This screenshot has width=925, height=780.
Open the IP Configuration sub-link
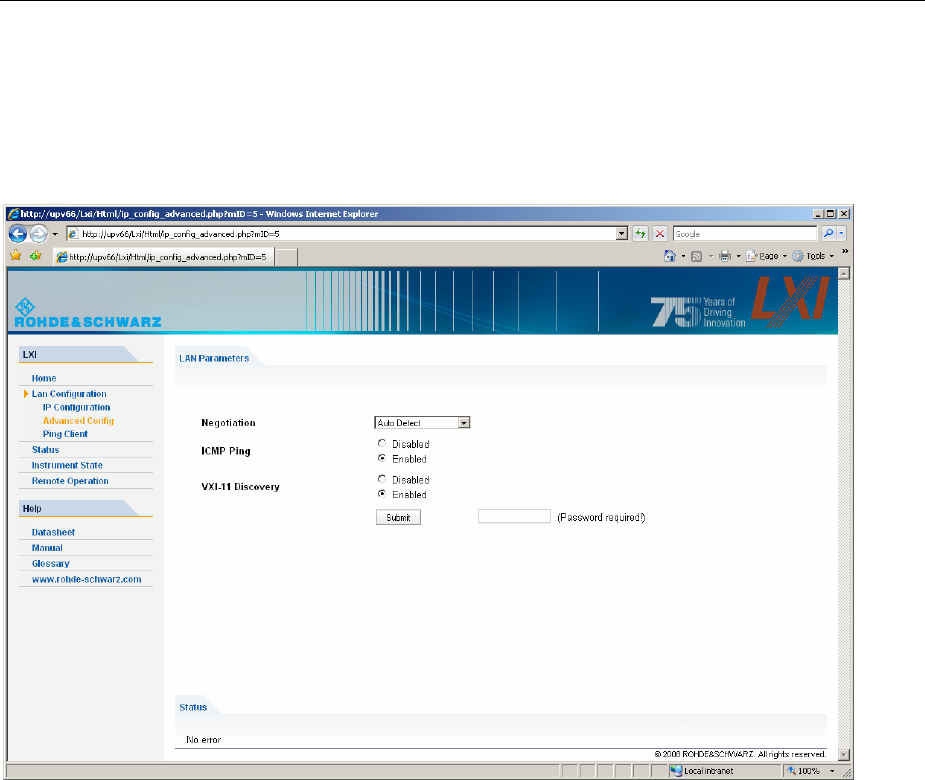(x=76, y=407)
